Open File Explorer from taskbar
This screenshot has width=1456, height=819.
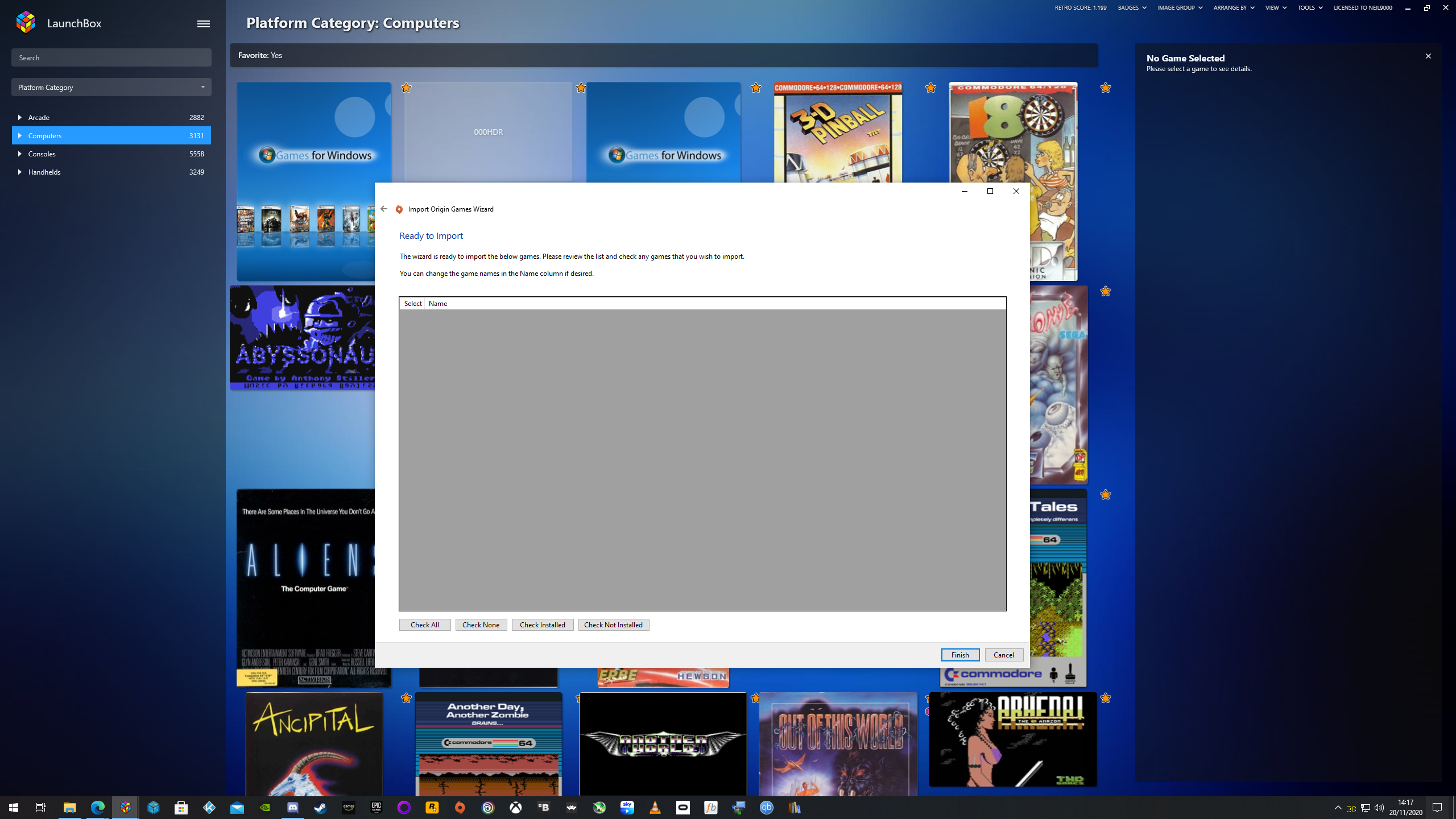(x=69, y=807)
